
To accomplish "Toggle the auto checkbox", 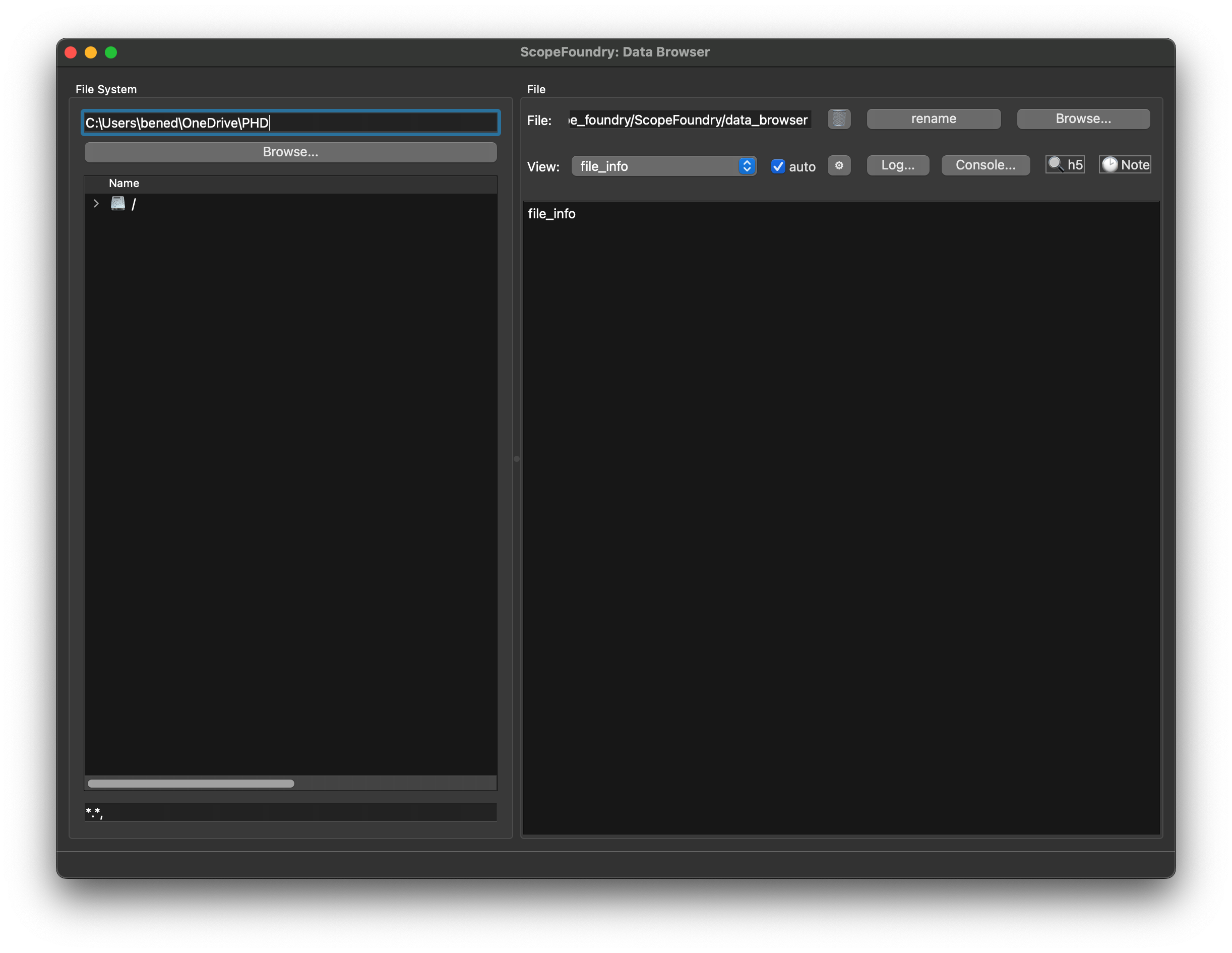I will click(x=778, y=166).
